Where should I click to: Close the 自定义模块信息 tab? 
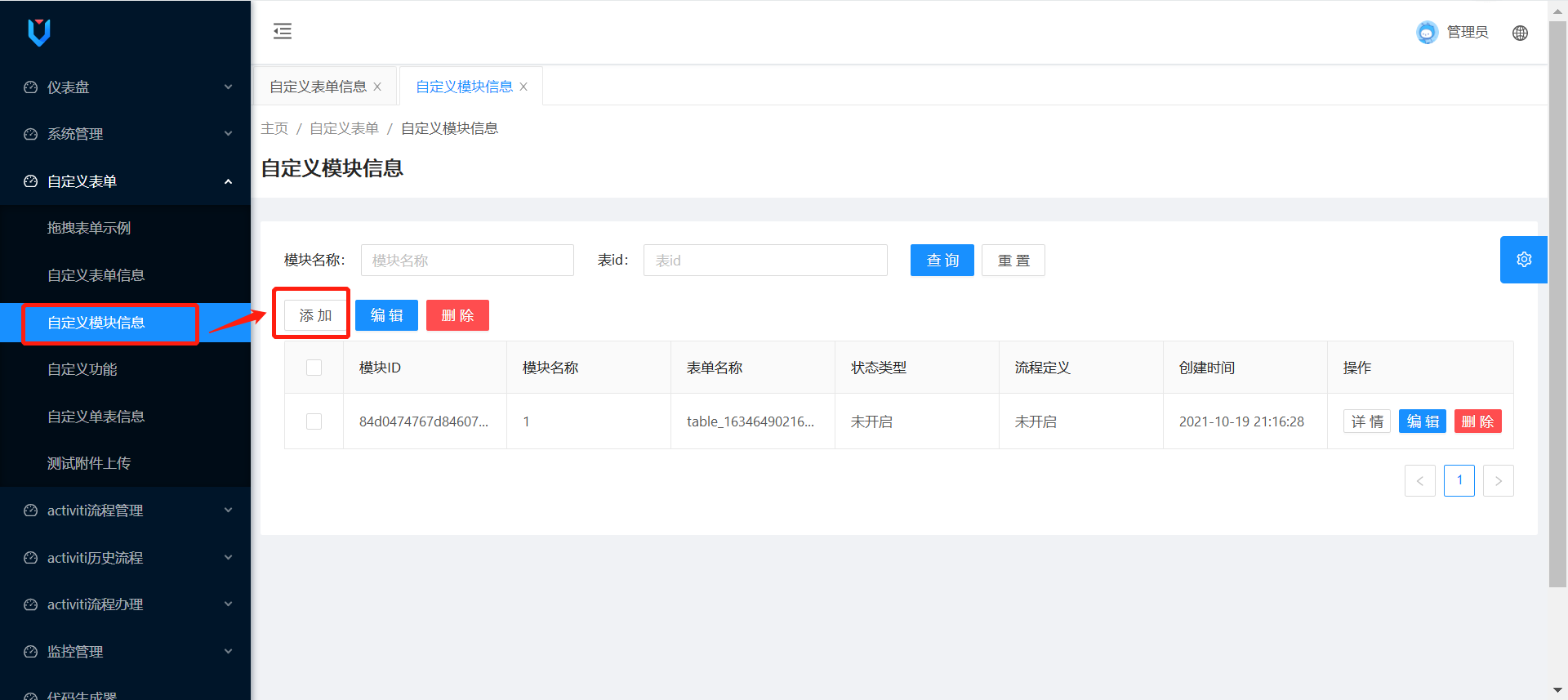[x=523, y=87]
